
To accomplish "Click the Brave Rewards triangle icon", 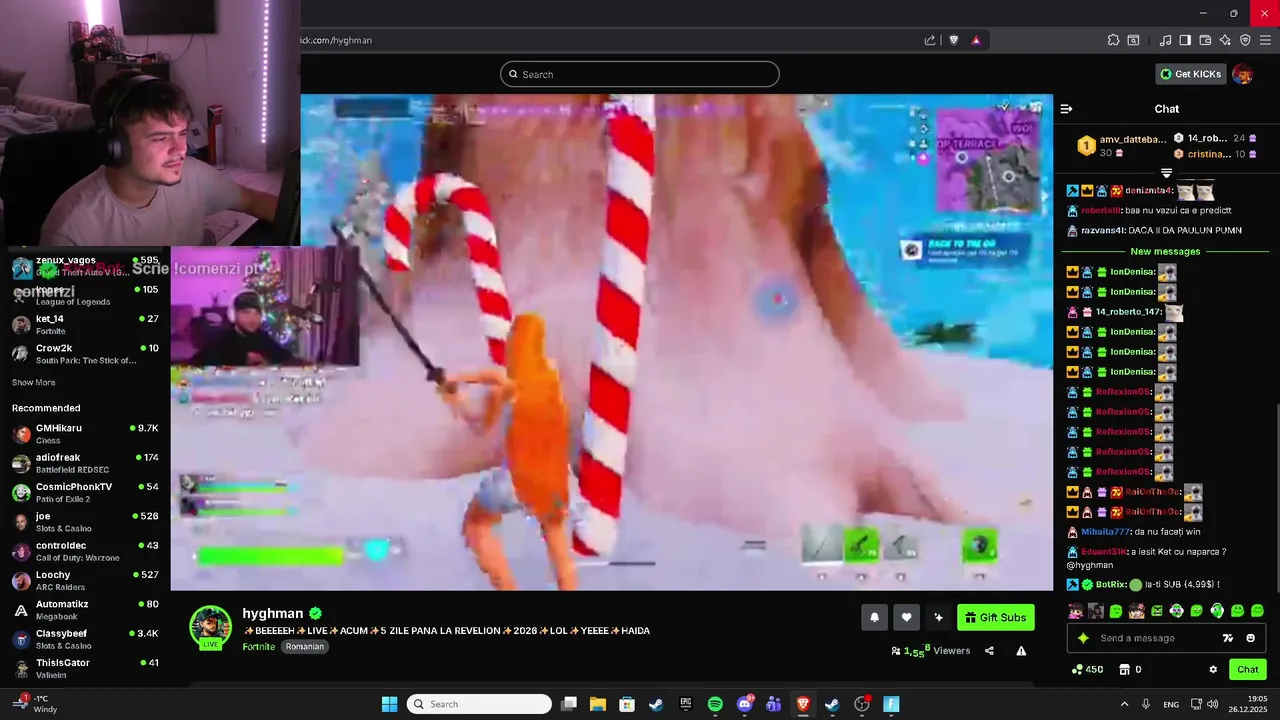I will [976, 40].
